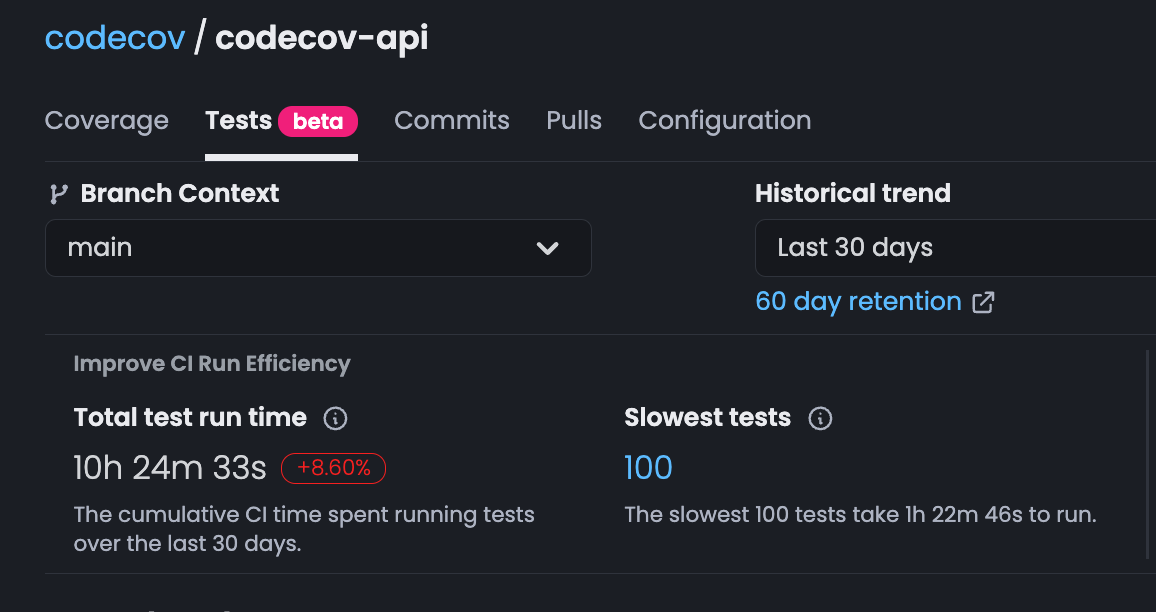Click the 100 slowest tests link
Viewport: 1156px width, 612px height.
click(x=648, y=468)
